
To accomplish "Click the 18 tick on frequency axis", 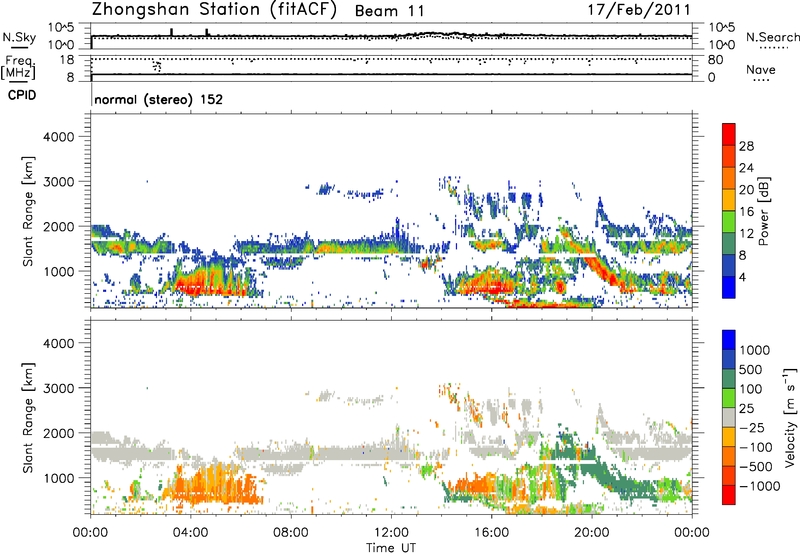I will pyautogui.click(x=67, y=60).
